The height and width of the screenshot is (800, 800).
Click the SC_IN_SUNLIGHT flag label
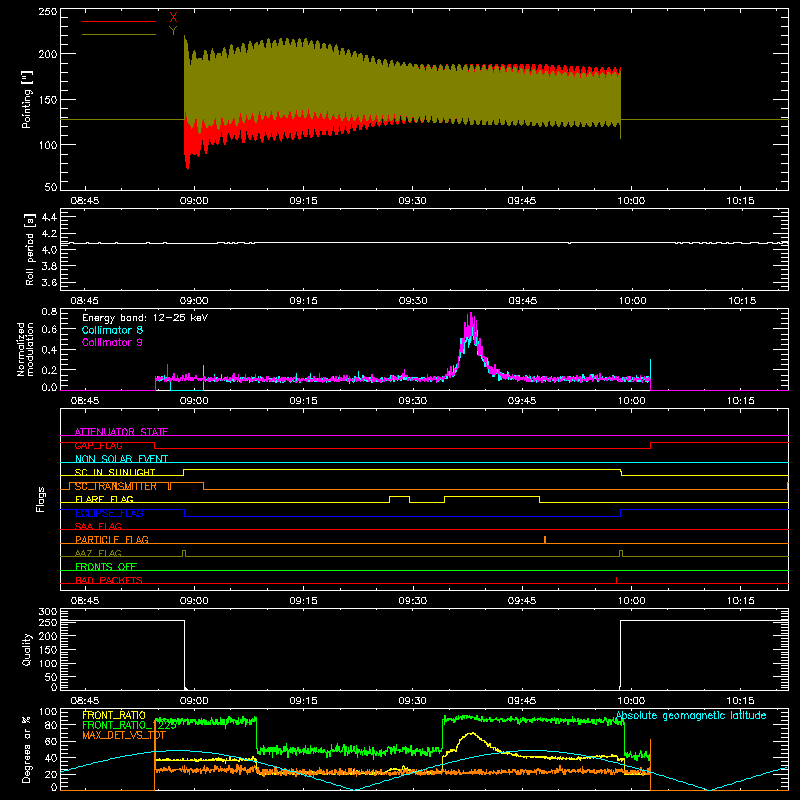(115, 472)
